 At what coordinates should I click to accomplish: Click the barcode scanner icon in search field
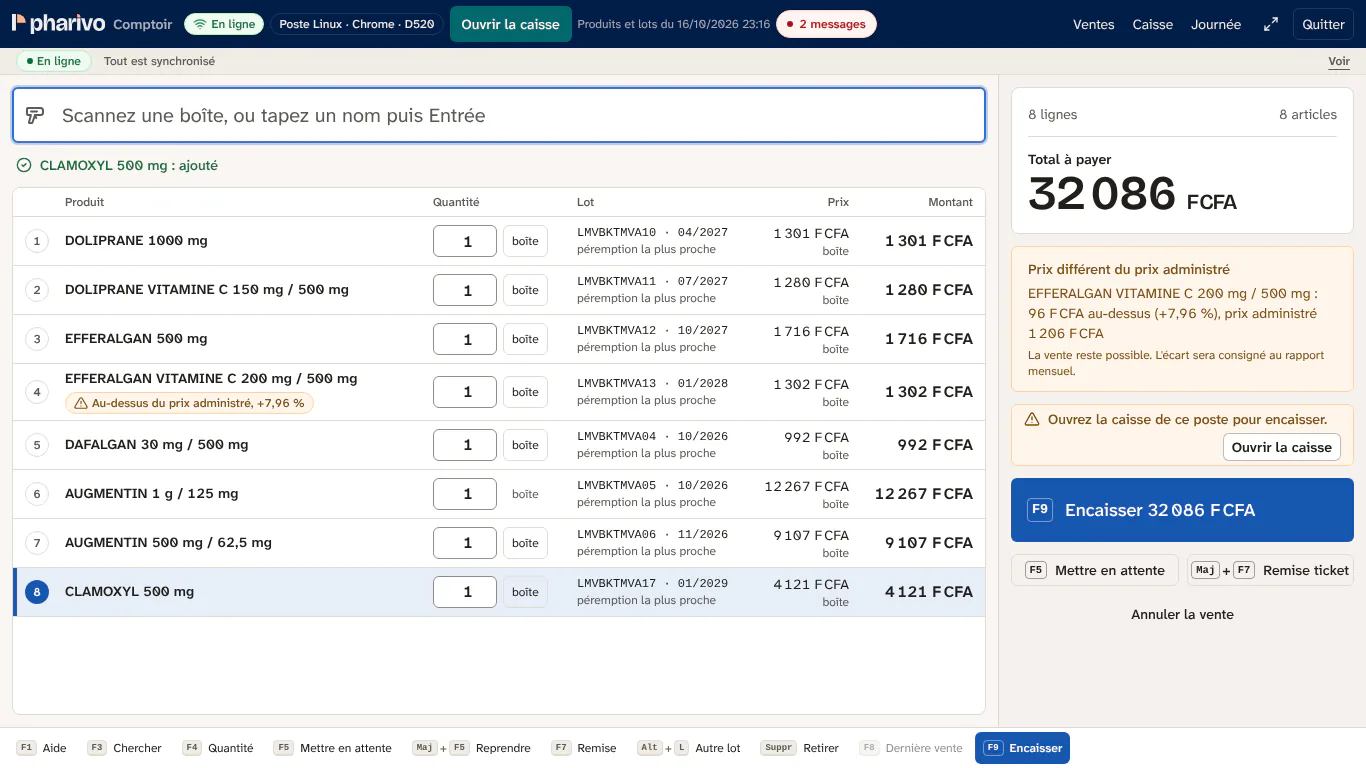[35, 115]
